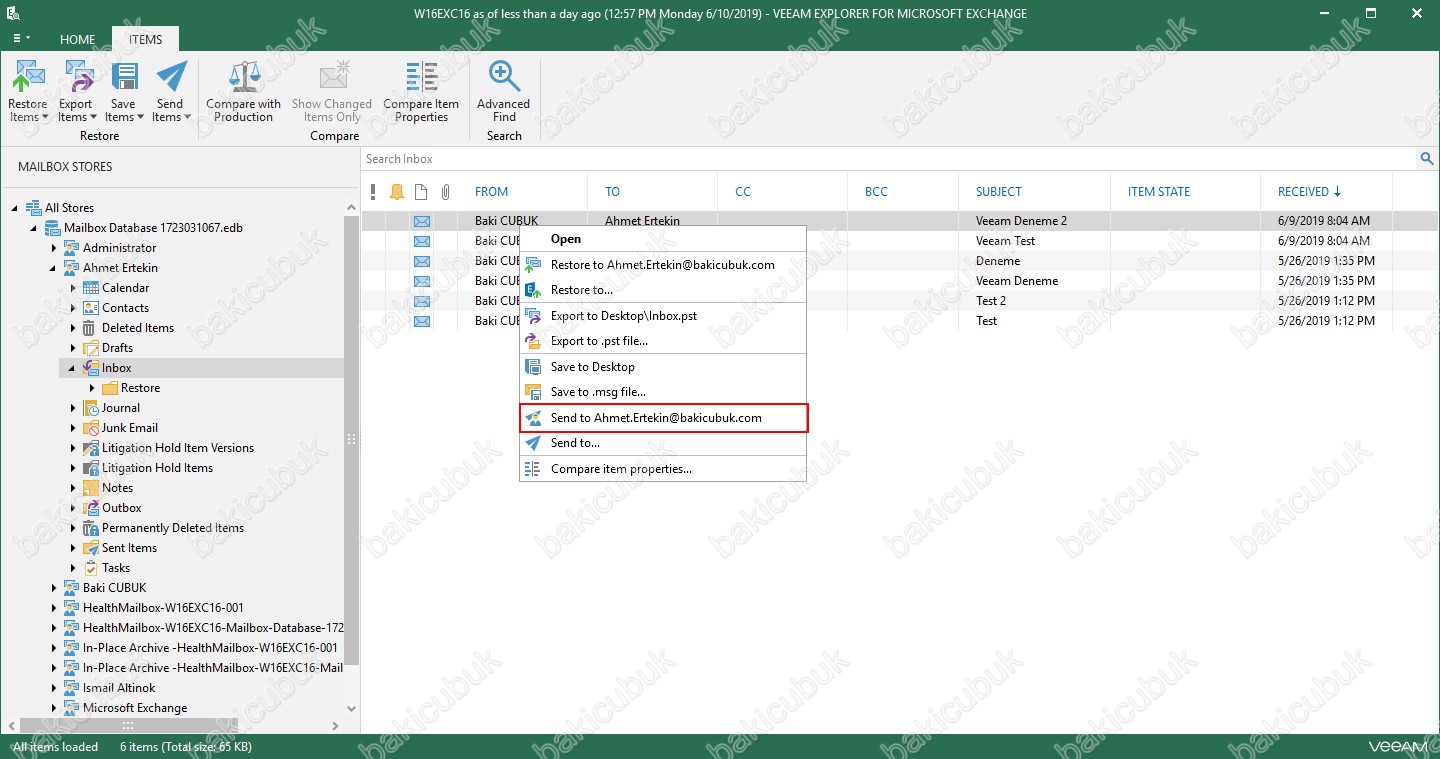
Task: Select the Calendar folder icon
Action: pyautogui.click(x=91, y=288)
